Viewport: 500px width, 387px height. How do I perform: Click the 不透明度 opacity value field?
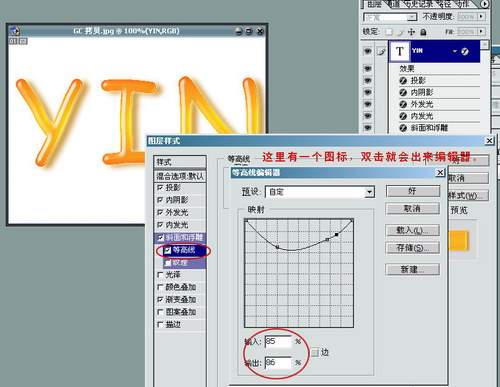tap(467, 16)
